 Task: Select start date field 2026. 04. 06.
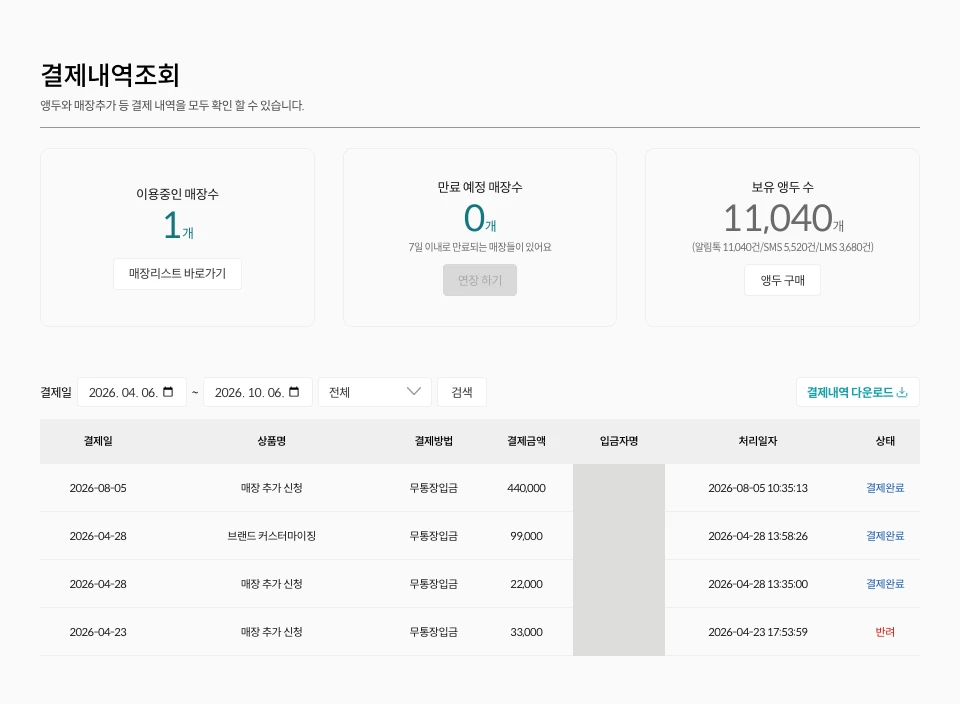(132, 392)
